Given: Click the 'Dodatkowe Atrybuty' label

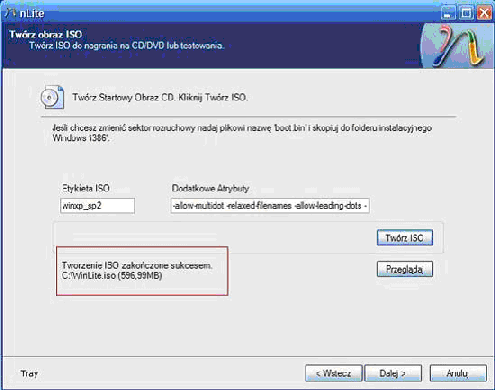Looking at the screenshot, I should [x=210, y=188].
